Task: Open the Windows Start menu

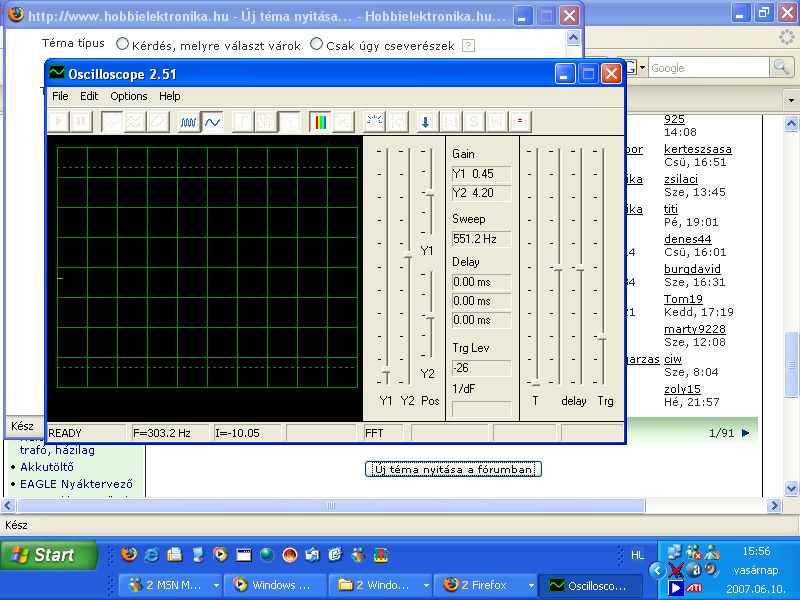Action: pyautogui.click(x=48, y=555)
